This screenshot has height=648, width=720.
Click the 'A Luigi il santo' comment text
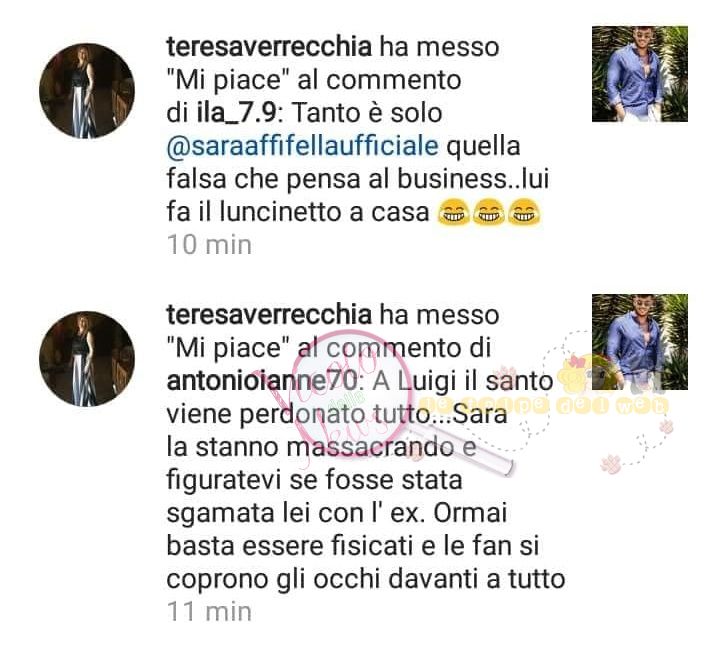click(462, 381)
